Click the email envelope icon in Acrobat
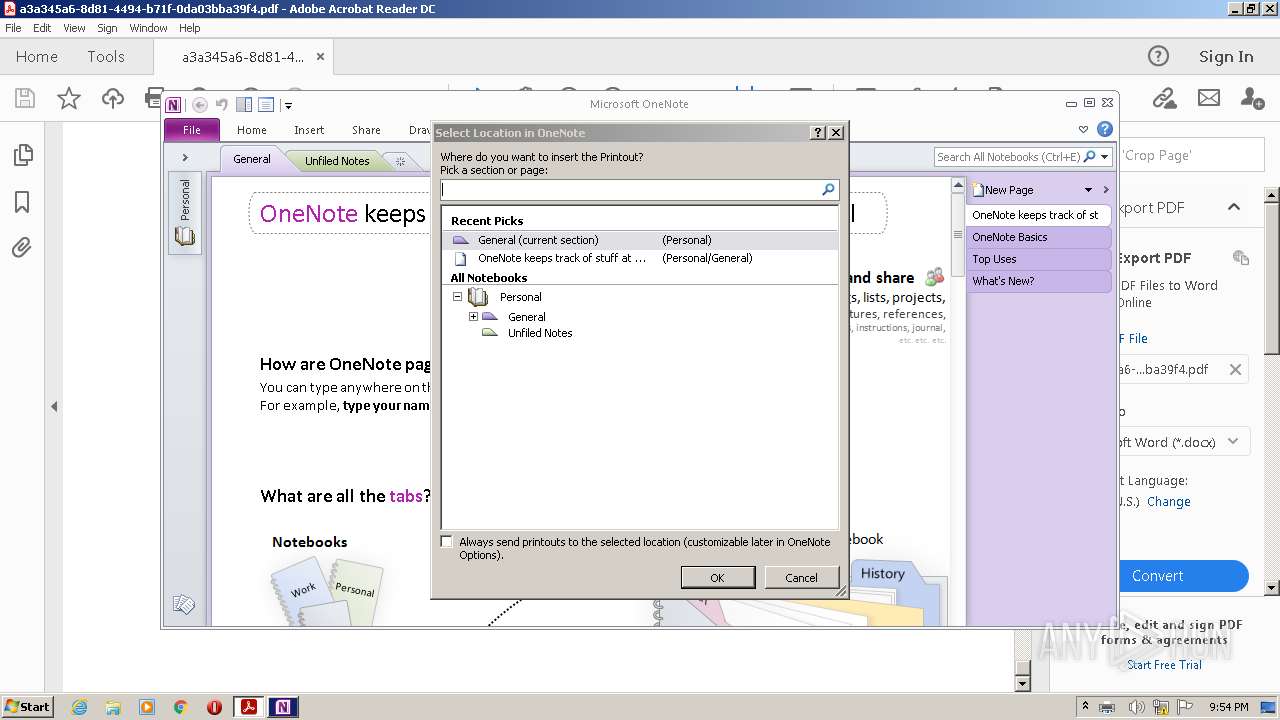Image resolution: width=1280 pixels, height=720 pixels. click(x=1209, y=98)
